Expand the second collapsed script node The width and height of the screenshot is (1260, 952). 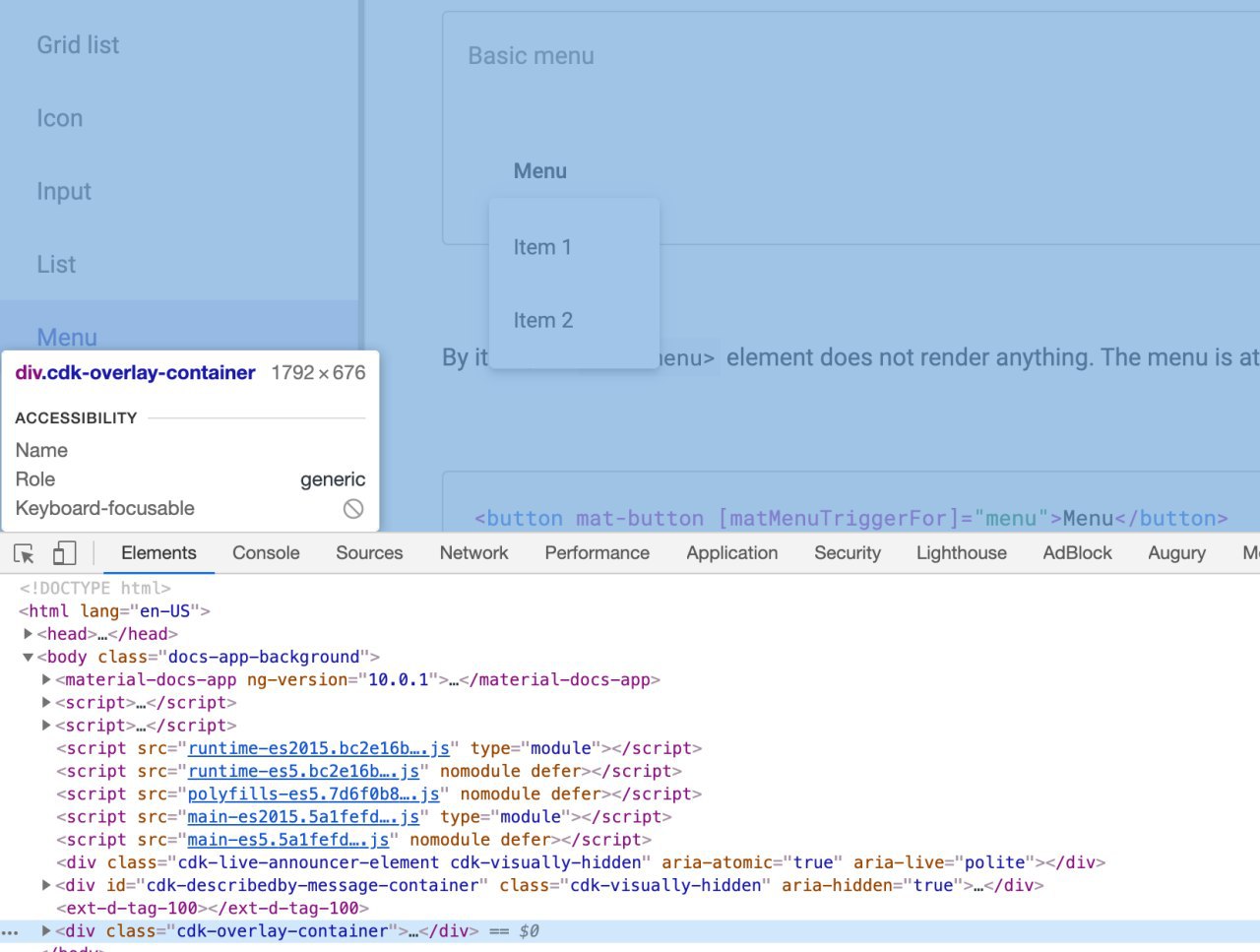pyautogui.click(x=46, y=725)
